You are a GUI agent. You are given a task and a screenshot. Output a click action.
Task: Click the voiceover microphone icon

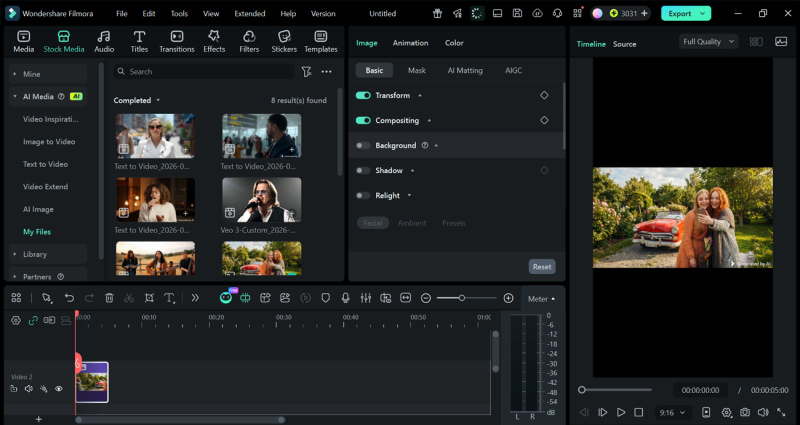pyautogui.click(x=345, y=298)
